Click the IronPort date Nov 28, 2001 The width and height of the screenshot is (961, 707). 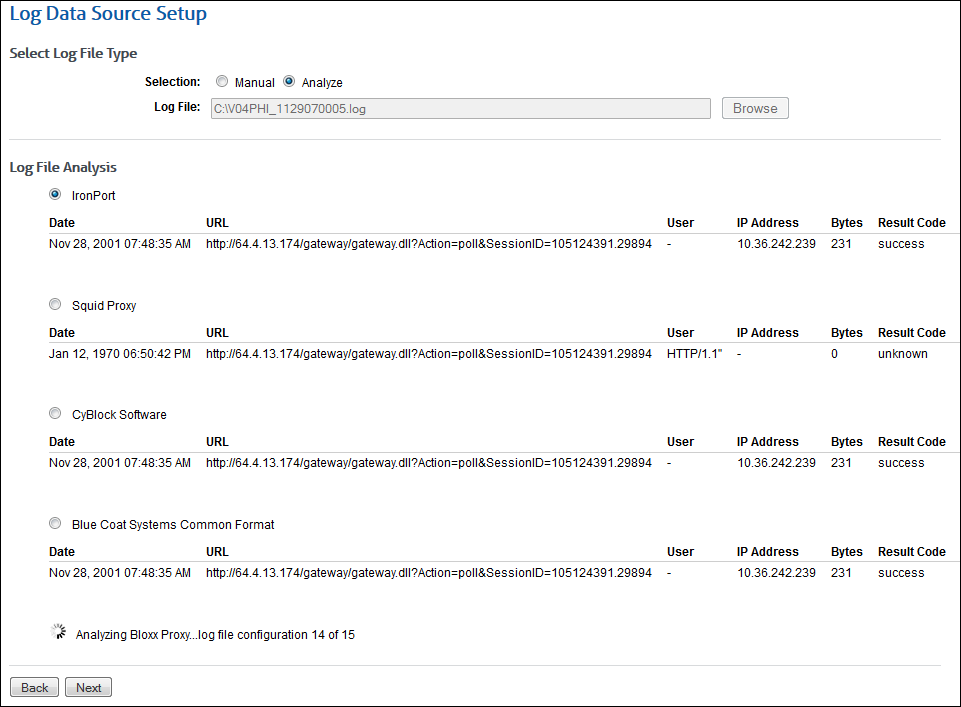tap(120, 244)
